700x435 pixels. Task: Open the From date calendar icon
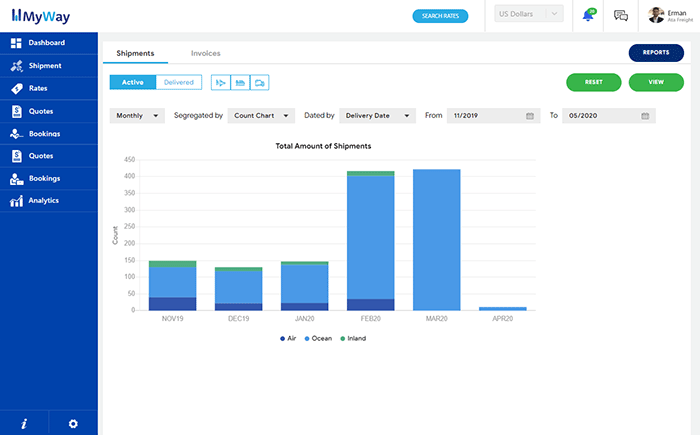530,116
